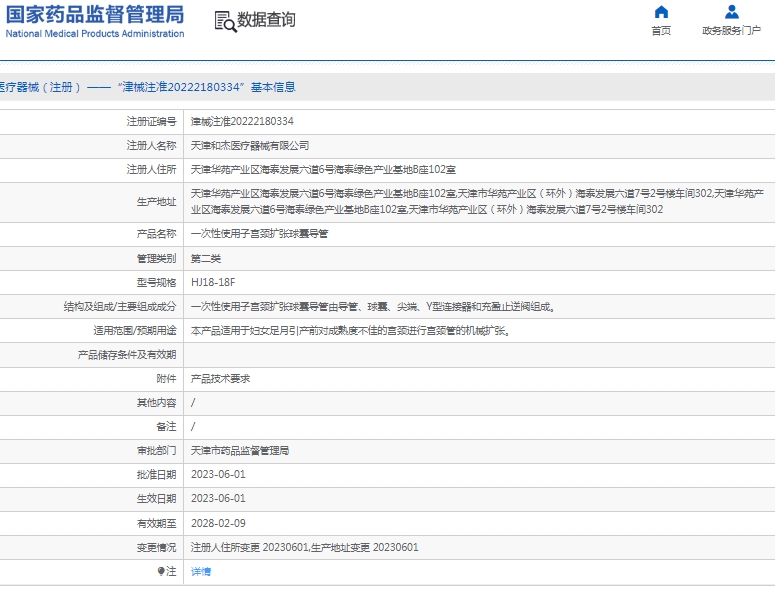Click expiry date 2028-02-09

click(x=218, y=523)
